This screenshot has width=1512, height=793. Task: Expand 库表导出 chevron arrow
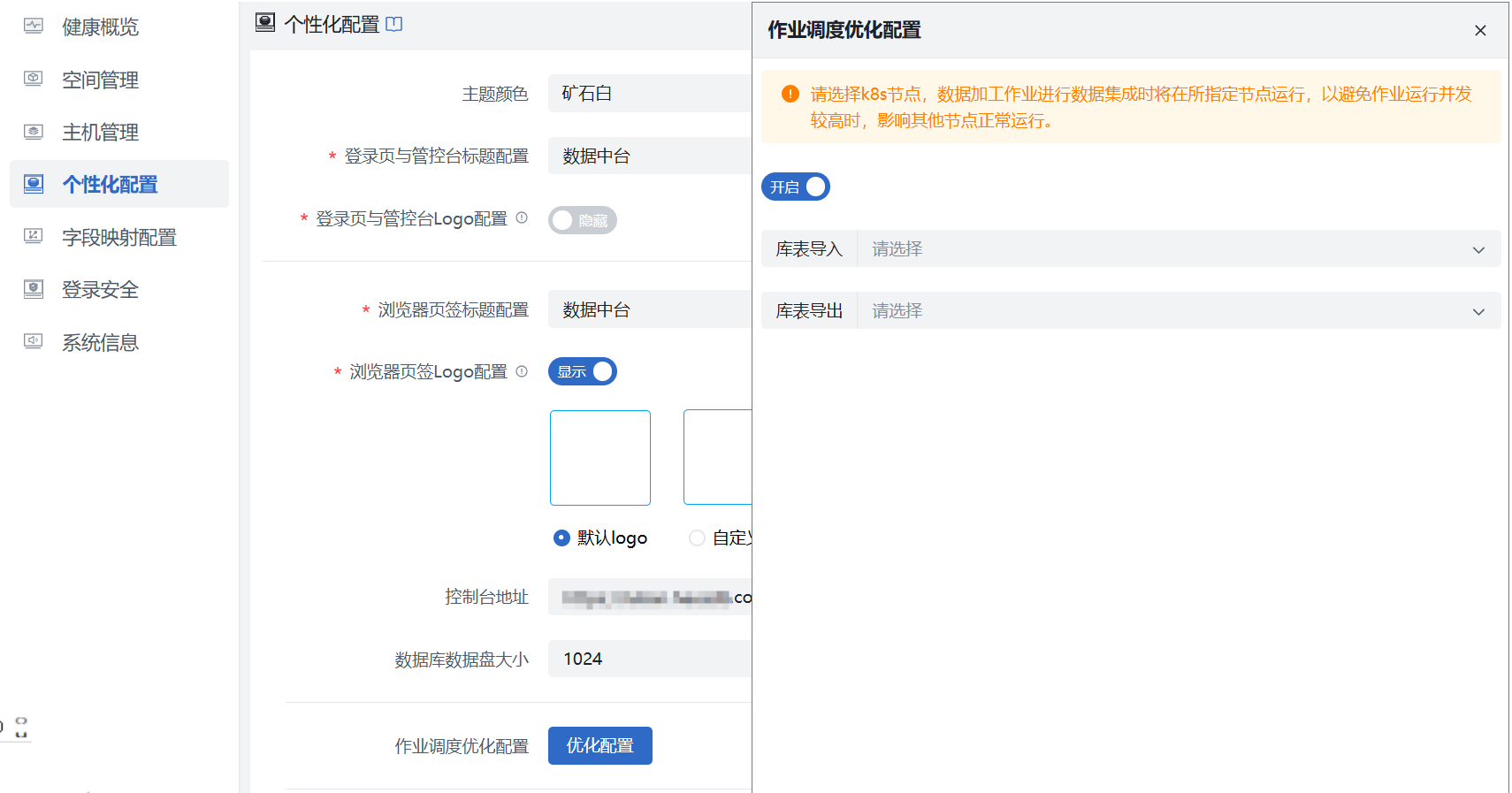point(1478,311)
